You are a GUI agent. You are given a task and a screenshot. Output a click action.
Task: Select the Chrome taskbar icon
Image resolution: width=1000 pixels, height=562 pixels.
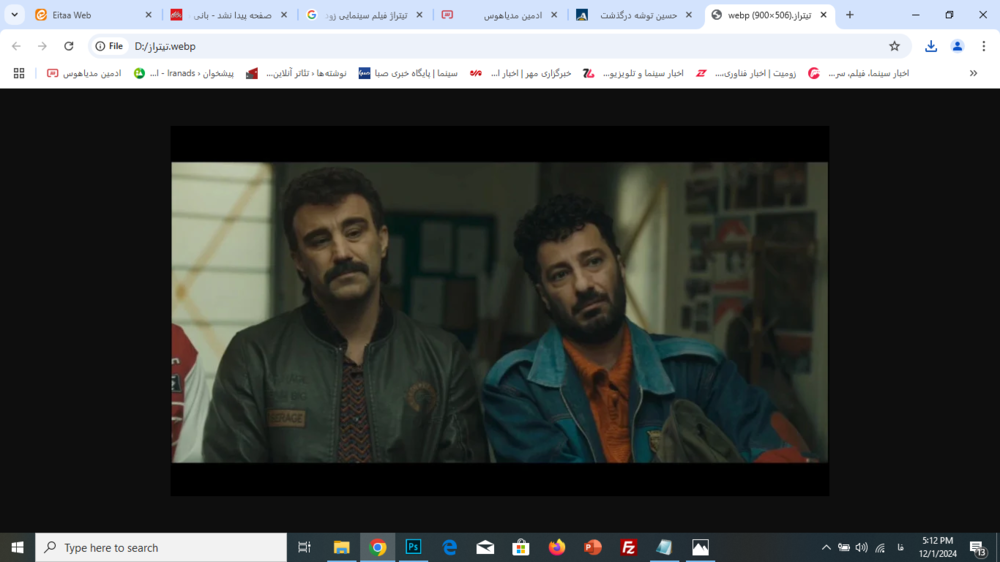click(x=378, y=547)
